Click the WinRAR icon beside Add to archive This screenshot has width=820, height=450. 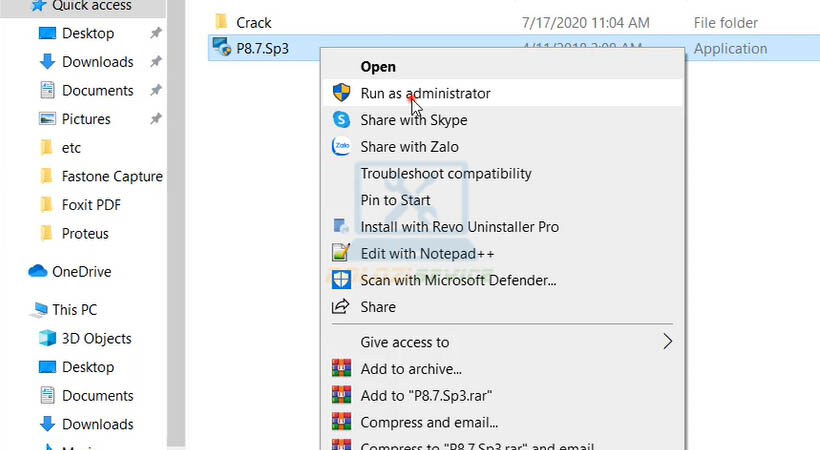[342, 369]
